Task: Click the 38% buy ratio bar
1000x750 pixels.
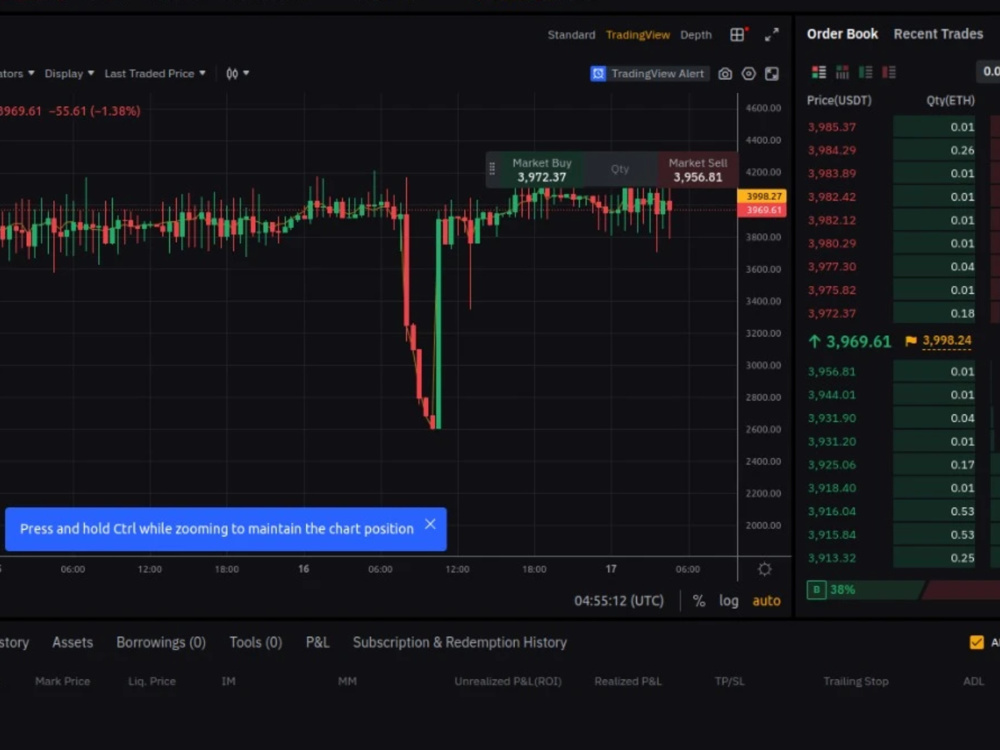Action: pos(864,590)
